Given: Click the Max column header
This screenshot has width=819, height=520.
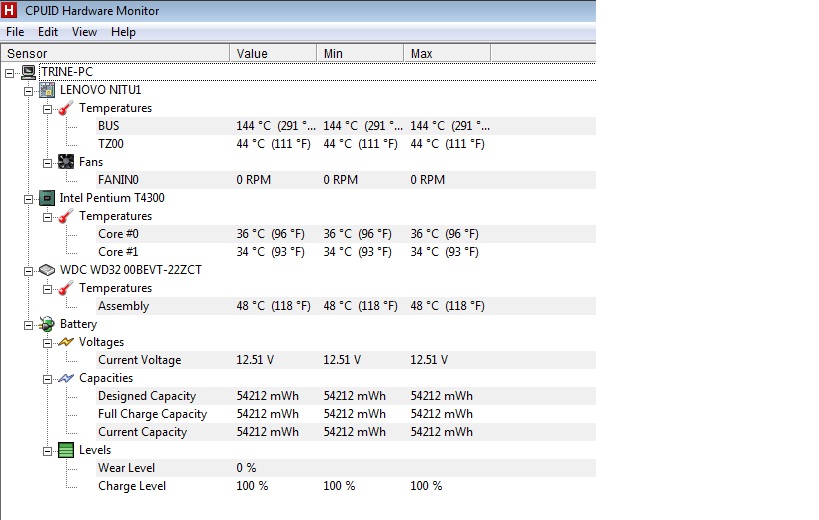Looking at the screenshot, I should pyautogui.click(x=447, y=54).
